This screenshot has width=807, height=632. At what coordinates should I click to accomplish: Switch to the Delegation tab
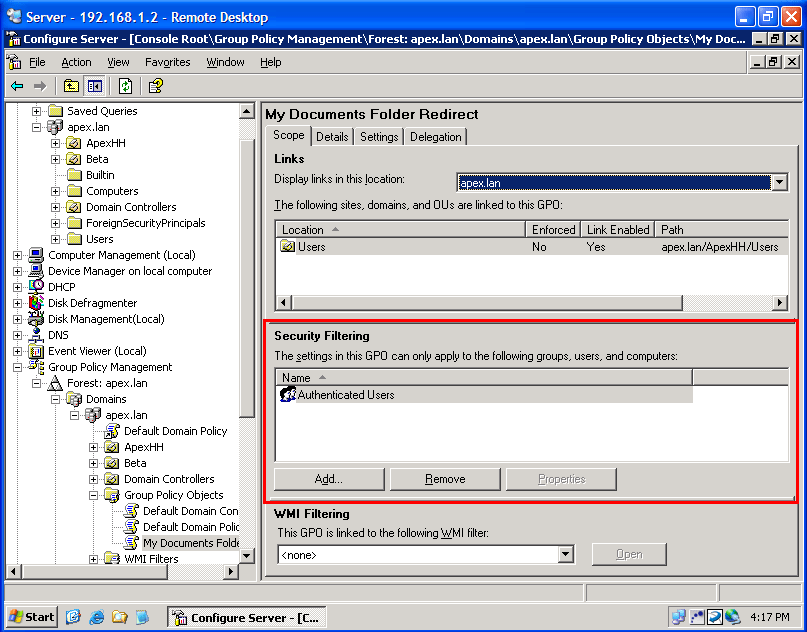[x=435, y=137]
